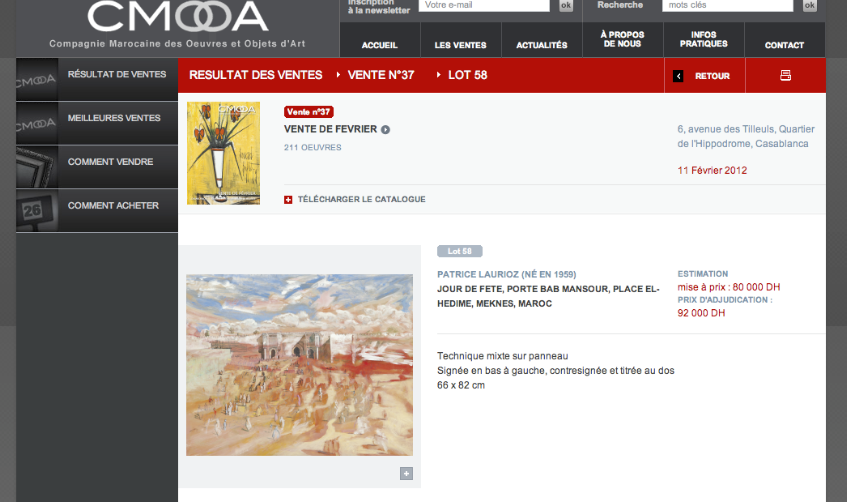Click the RETOUR back arrow icon
Image resolution: width=847 pixels, height=502 pixels.
[678, 76]
